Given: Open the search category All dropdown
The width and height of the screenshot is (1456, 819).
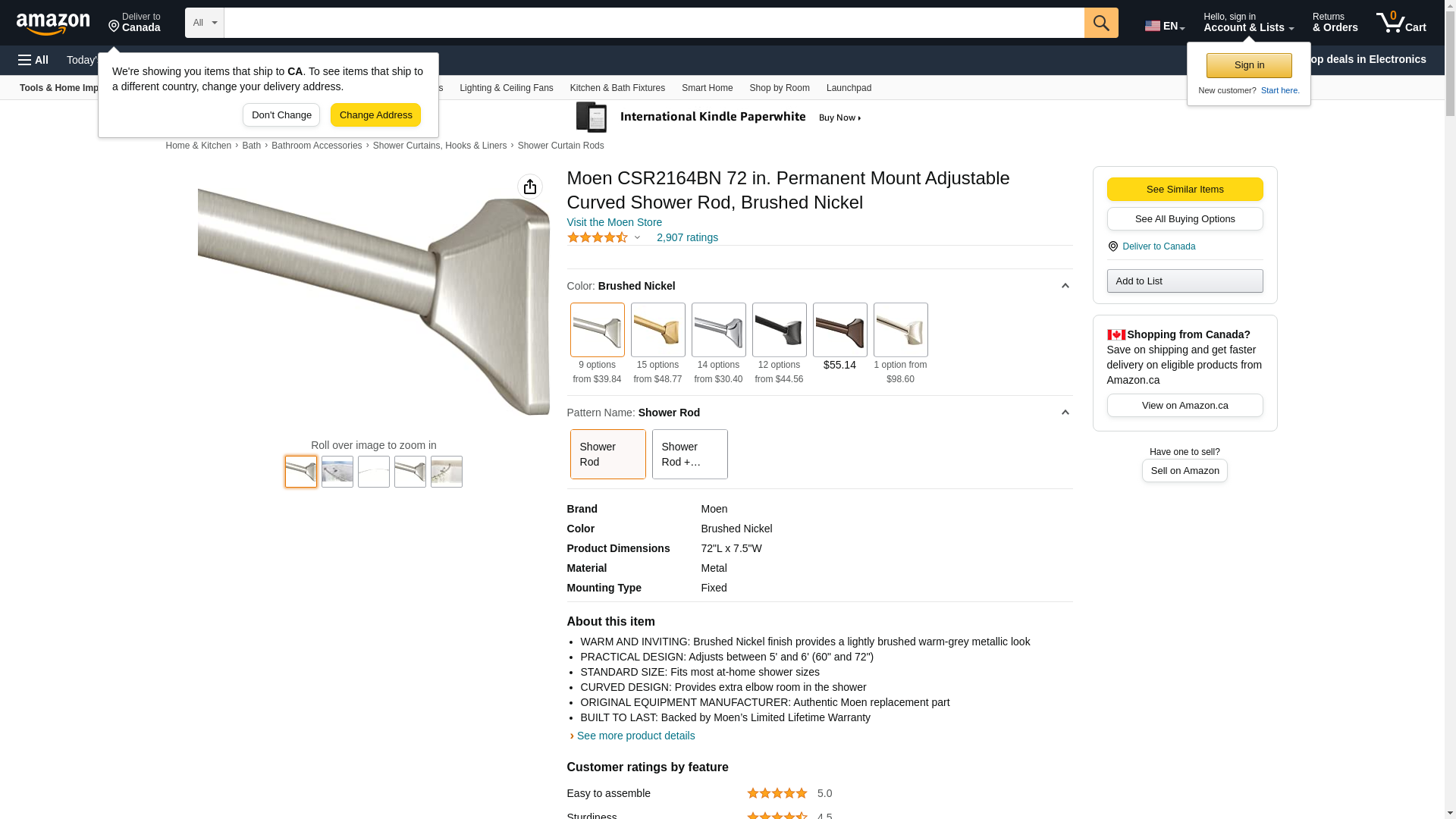Looking at the screenshot, I should (x=205, y=23).
